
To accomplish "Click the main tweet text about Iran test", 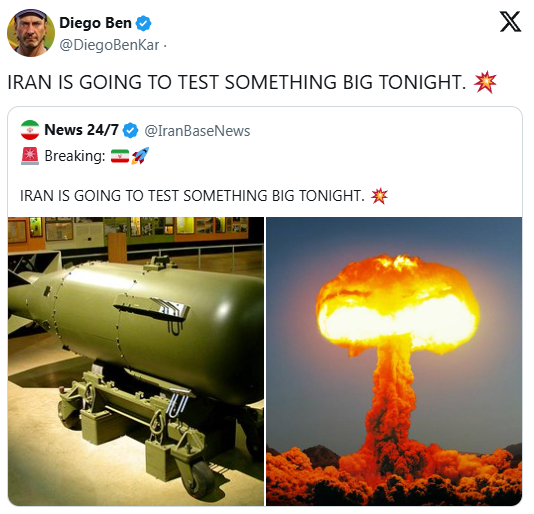I will point(237,82).
